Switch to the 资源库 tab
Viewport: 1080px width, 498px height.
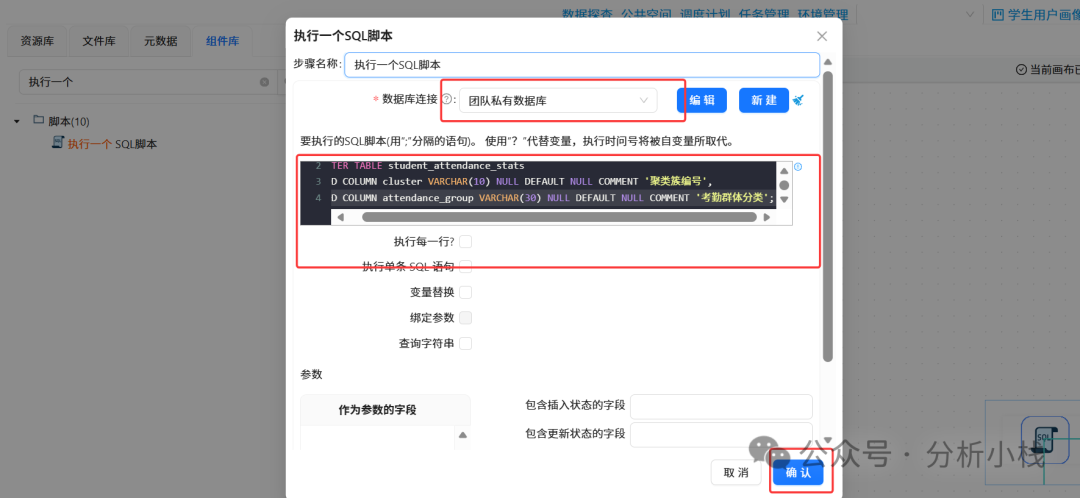[x=37, y=41]
